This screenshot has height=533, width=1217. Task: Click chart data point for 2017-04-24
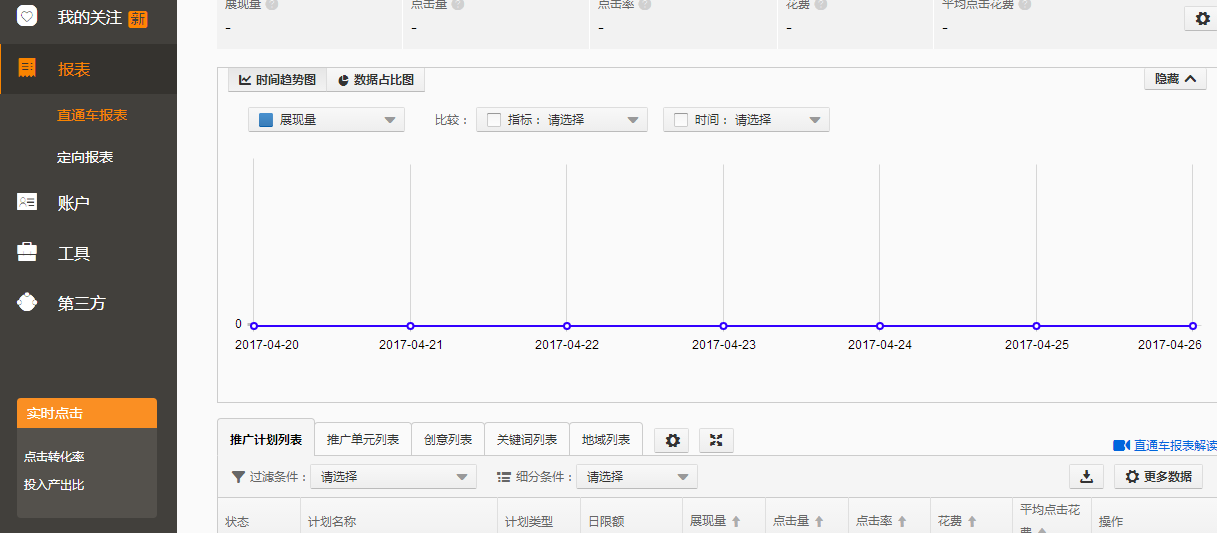[880, 326]
